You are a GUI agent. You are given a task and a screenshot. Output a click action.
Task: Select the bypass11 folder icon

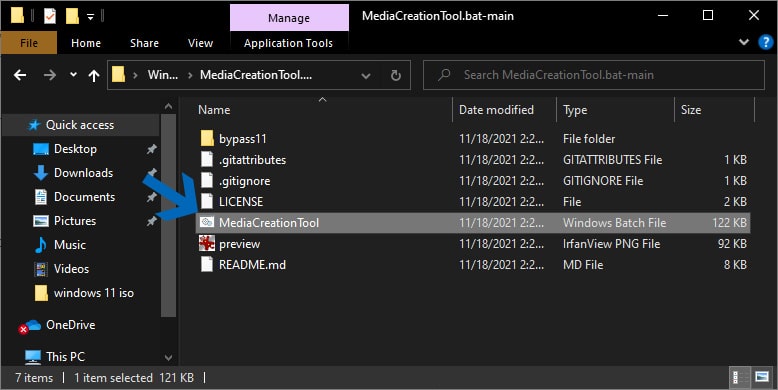coord(207,138)
